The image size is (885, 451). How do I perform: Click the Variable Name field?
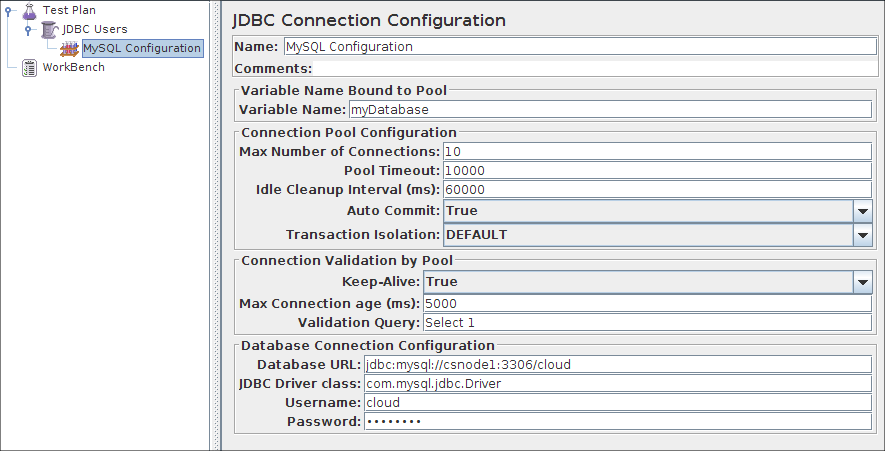[x=609, y=110]
